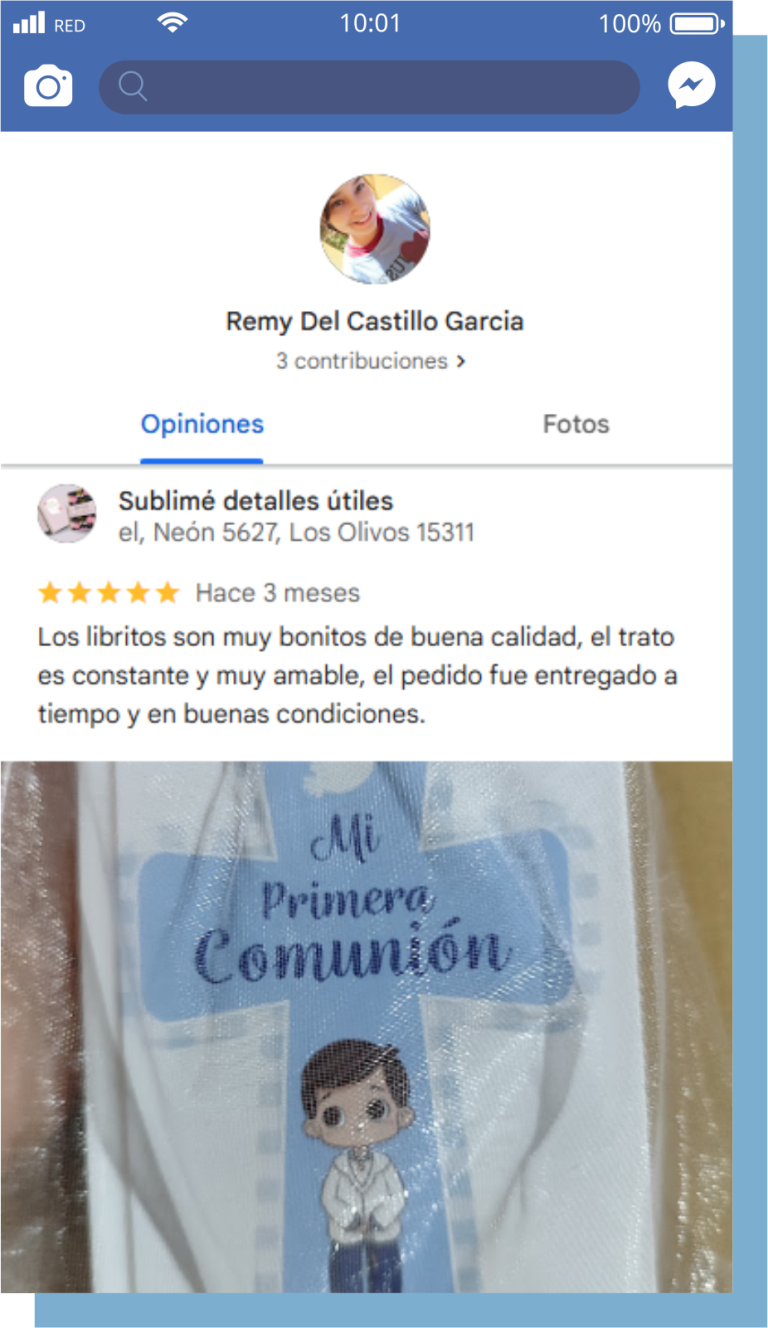This screenshot has height=1328, width=768.
Task: Switch to the Opiniones tab
Action: point(202,424)
